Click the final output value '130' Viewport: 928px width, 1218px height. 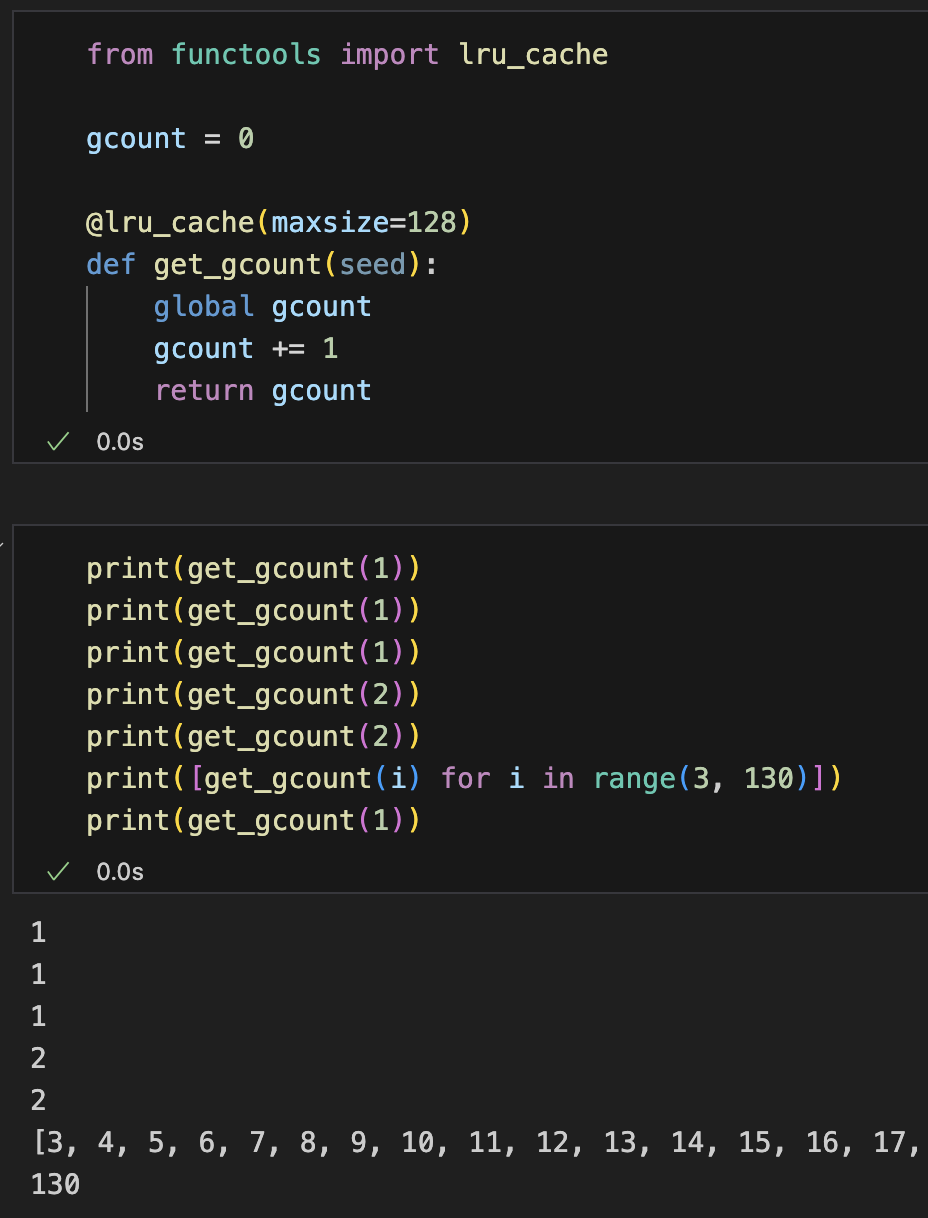55,1185
